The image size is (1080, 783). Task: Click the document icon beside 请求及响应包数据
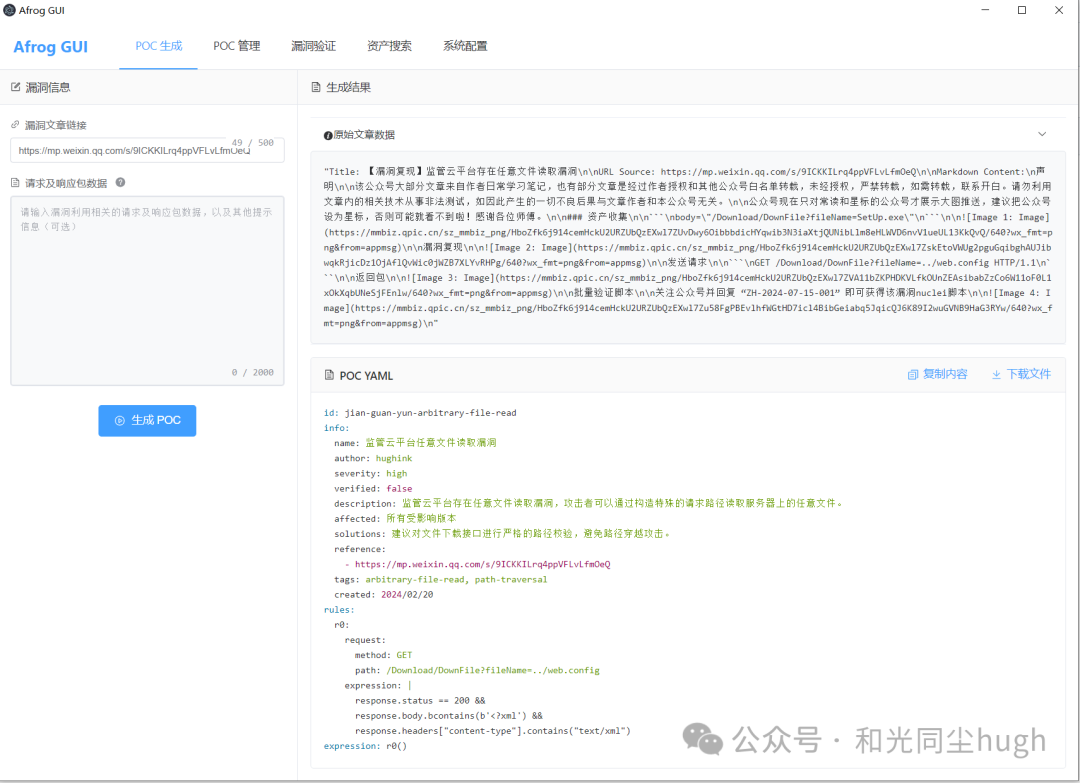pyautogui.click(x=15, y=182)
